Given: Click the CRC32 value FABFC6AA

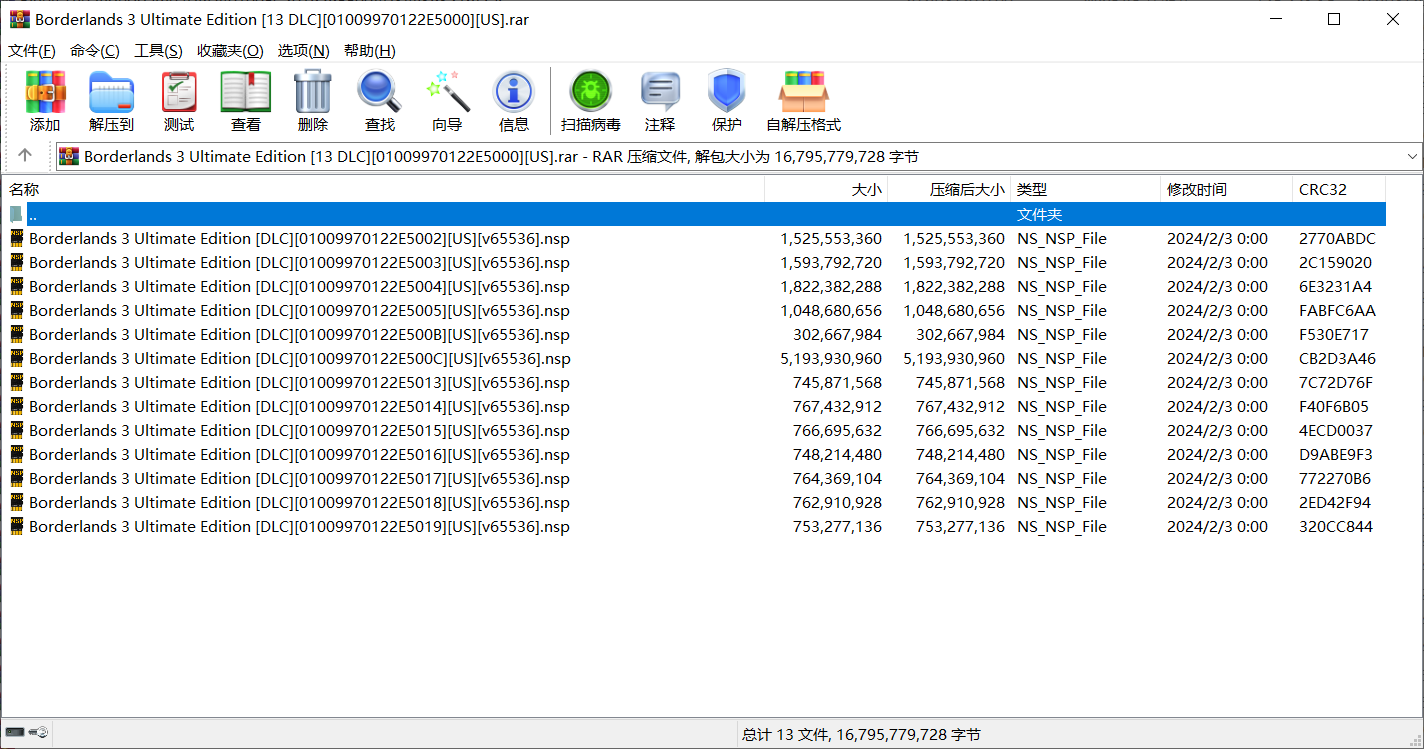Looking at the screenshot, I should pyautogui.click(x=1337, y=310).
